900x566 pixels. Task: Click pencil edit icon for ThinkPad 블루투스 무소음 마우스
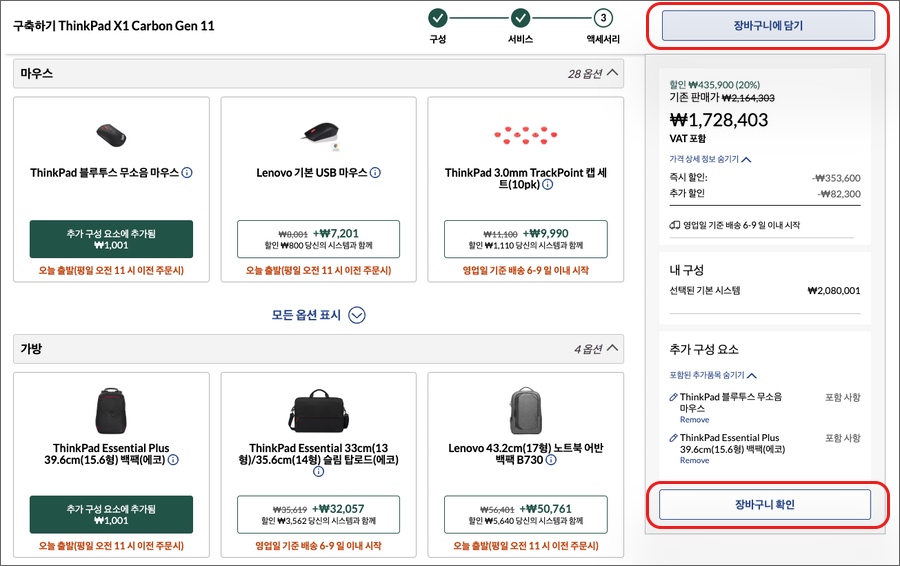[673, 397]
